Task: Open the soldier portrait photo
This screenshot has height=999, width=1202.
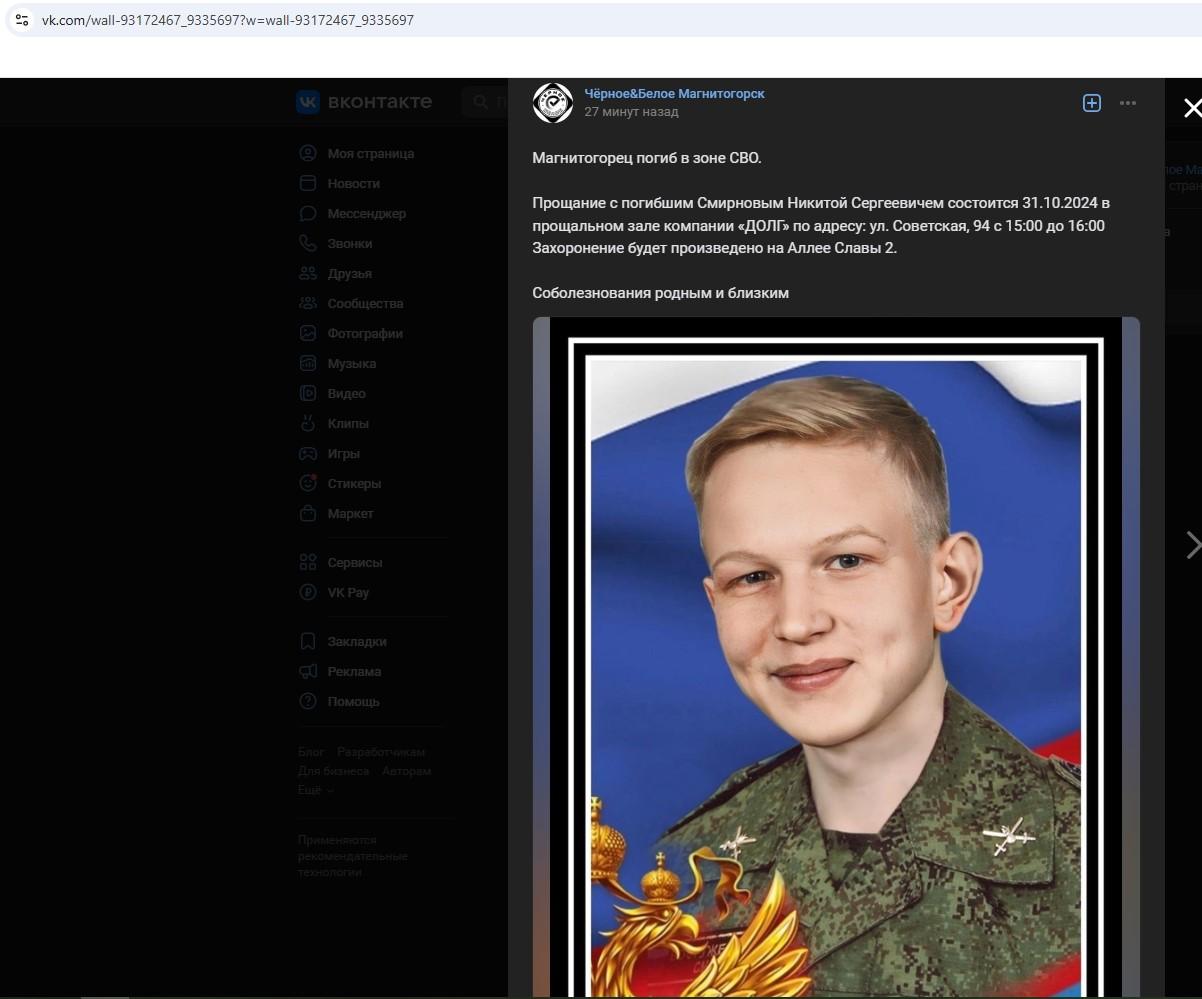Action: (x=836, y=657)
